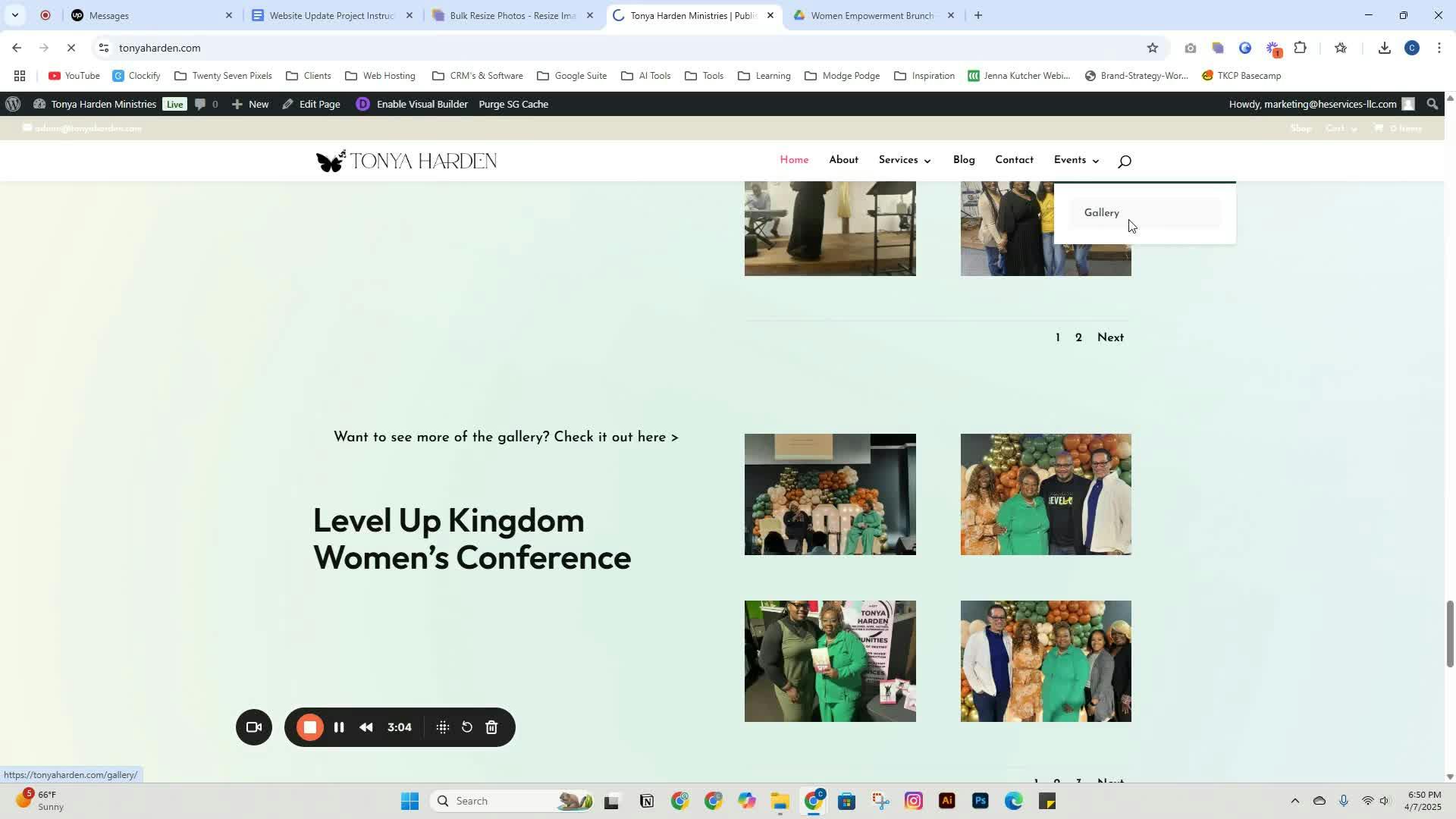Open the stage balloon backdrop photo

point(830,494)
